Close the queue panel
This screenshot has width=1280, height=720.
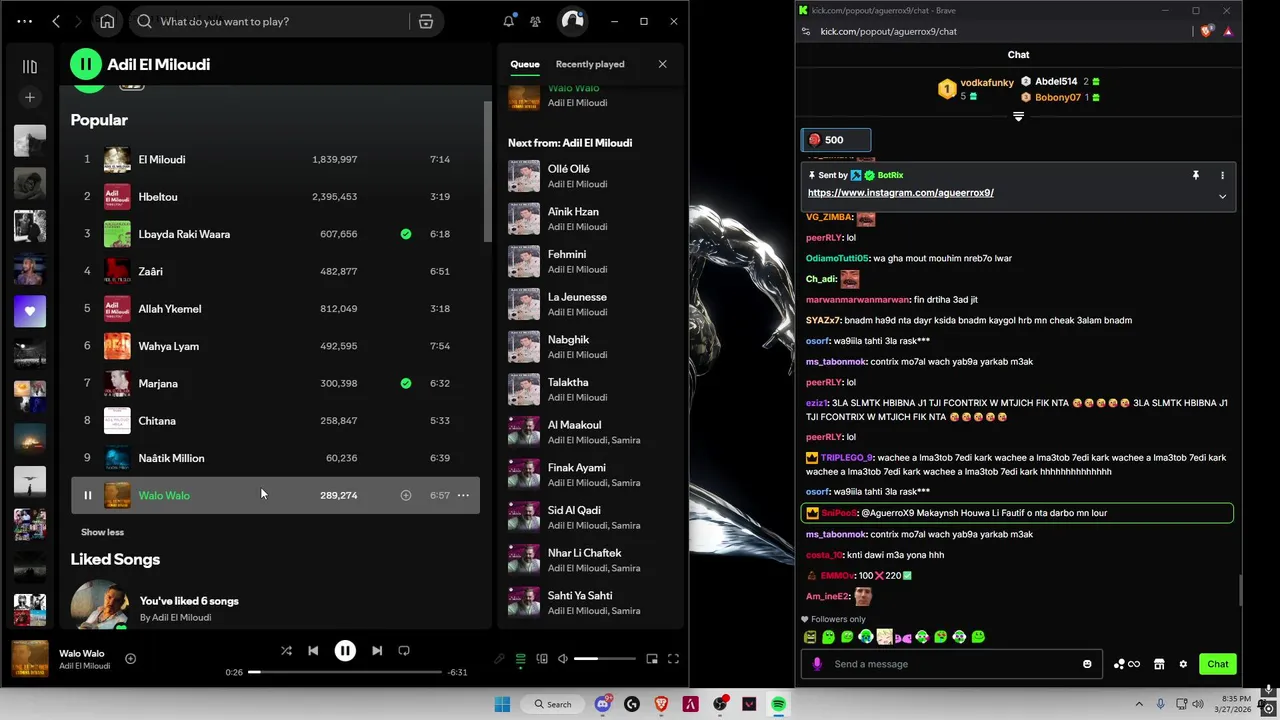(x=662, y=64)
